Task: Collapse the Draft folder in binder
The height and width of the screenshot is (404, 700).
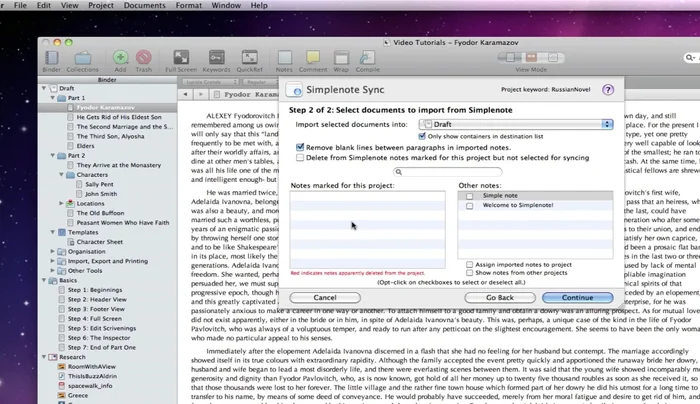Action: coord(44,88)
